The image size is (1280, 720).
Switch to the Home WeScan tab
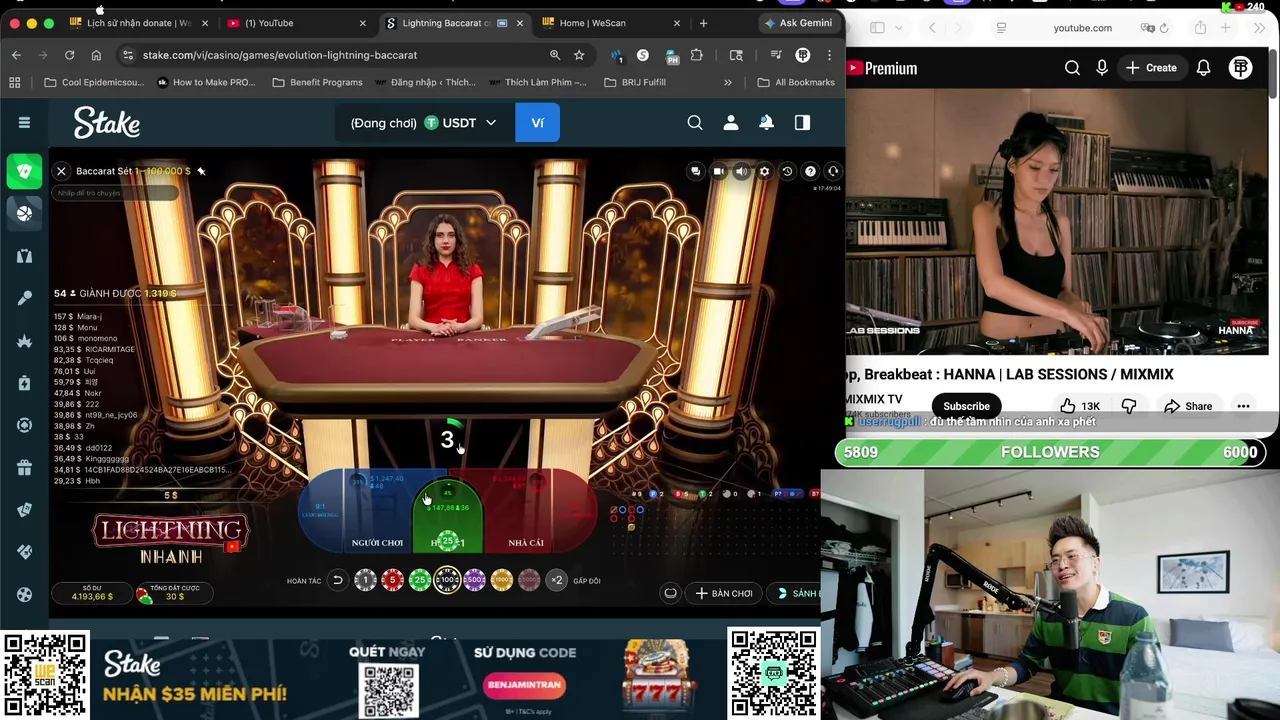[x=610, y=22]
